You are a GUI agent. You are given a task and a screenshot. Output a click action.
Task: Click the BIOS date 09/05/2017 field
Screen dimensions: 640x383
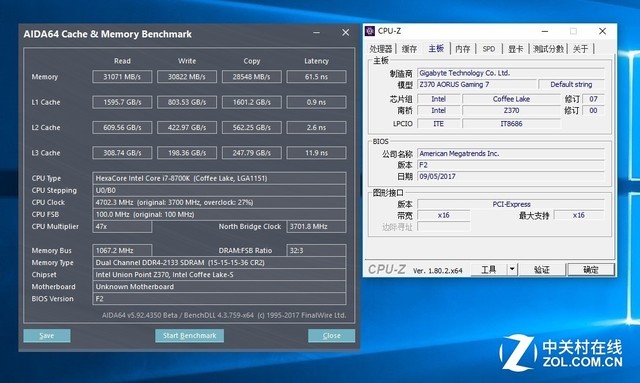(511, 176)
